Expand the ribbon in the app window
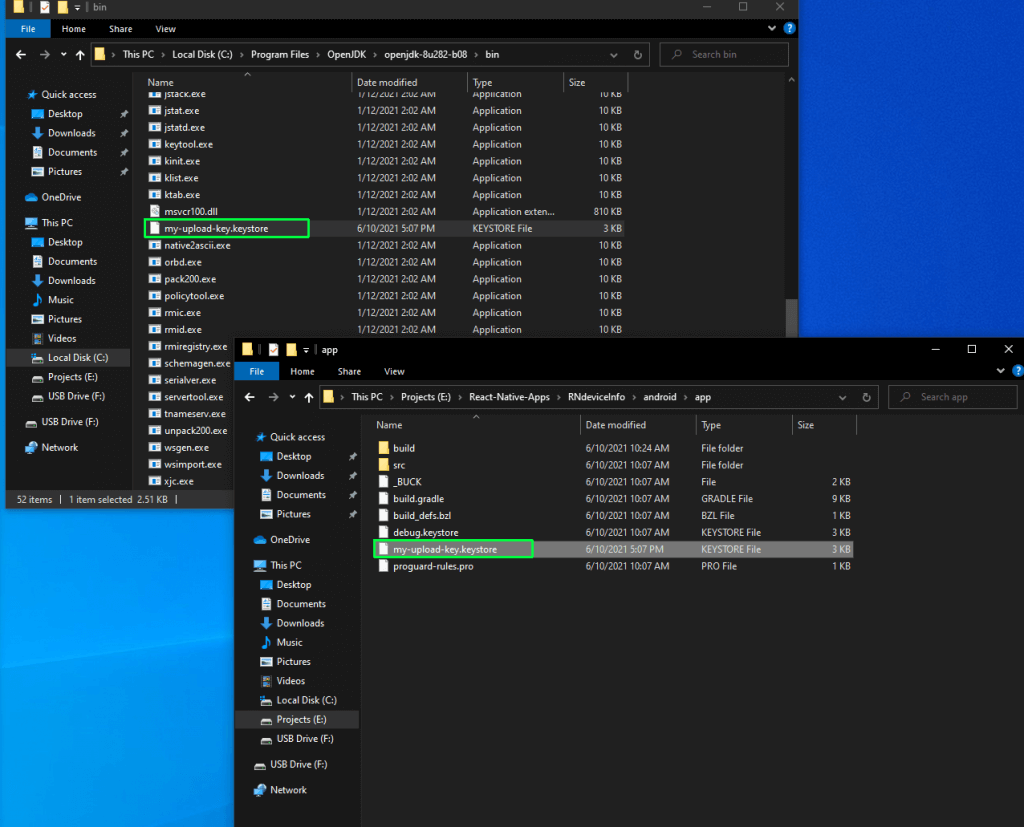Viewport: 1024px width, 827px height. click(x=997, y=372)
